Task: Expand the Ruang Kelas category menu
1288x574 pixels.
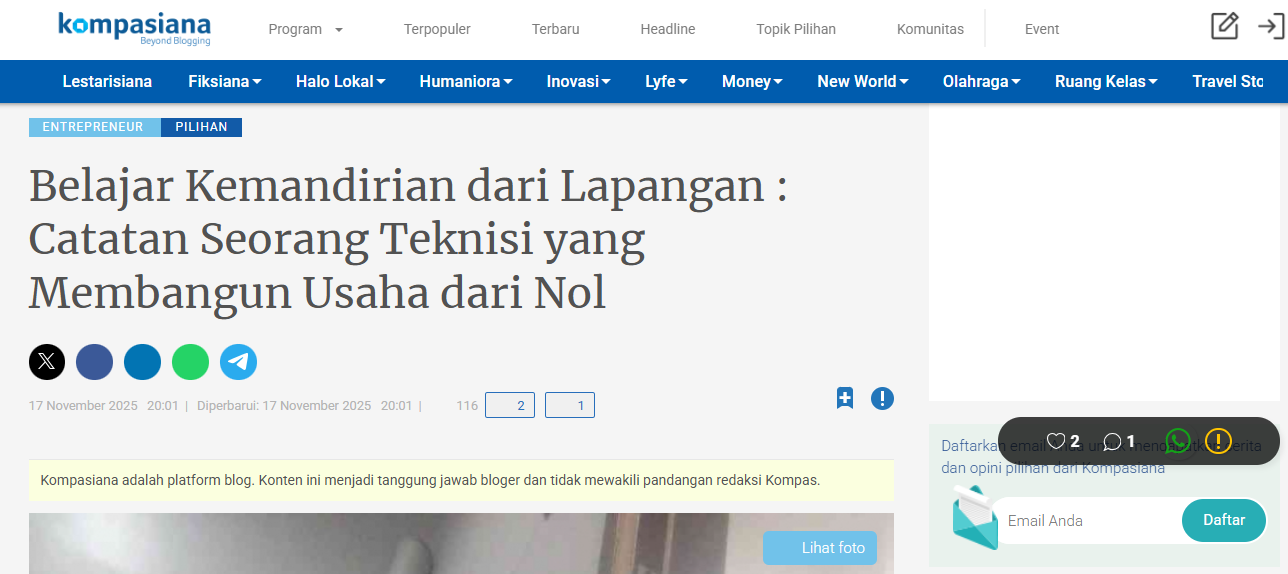Action: (1106, 82)
